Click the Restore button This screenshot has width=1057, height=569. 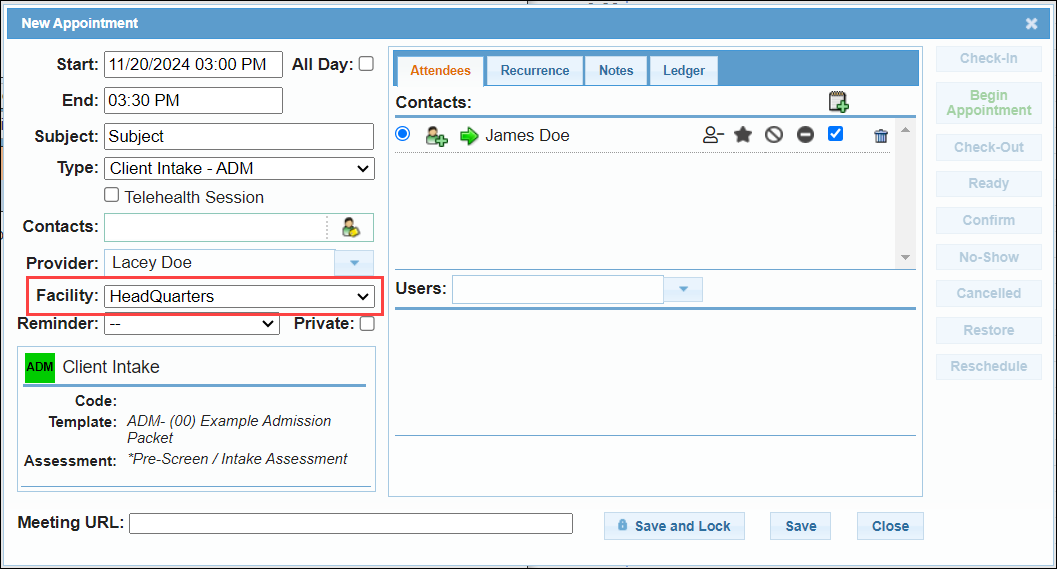(989, 330)
